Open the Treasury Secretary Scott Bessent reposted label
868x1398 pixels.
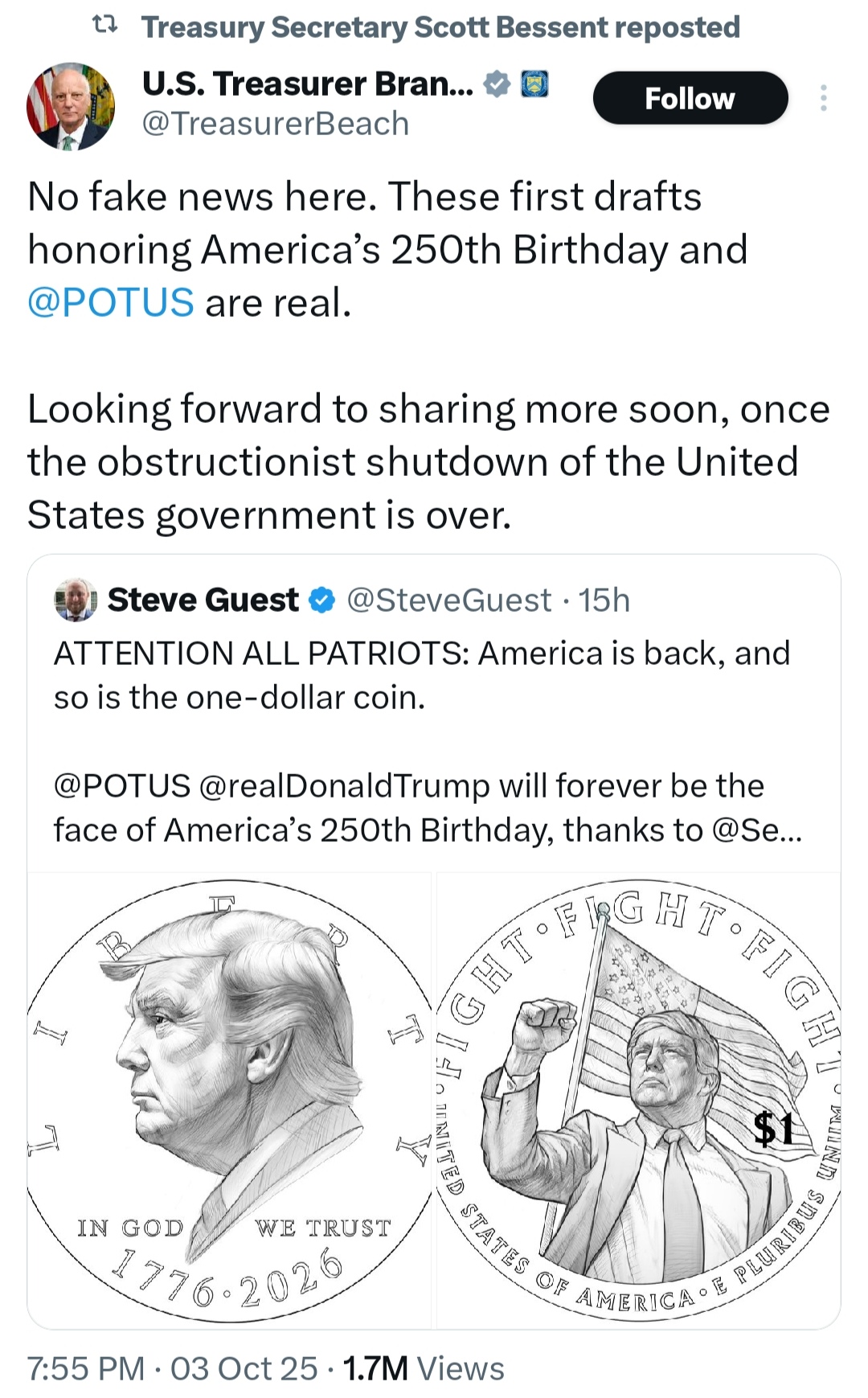[440, 27]
